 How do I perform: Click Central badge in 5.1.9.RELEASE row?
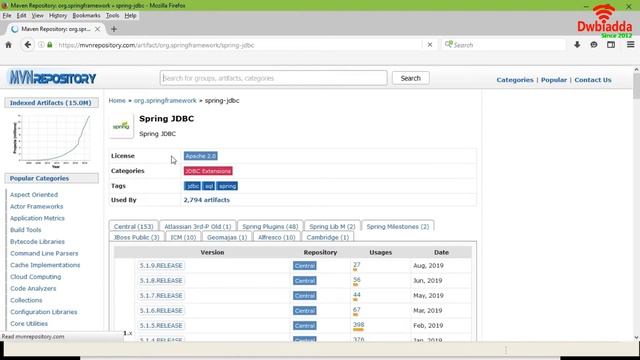pyautogui.click(x=304, y=266)
